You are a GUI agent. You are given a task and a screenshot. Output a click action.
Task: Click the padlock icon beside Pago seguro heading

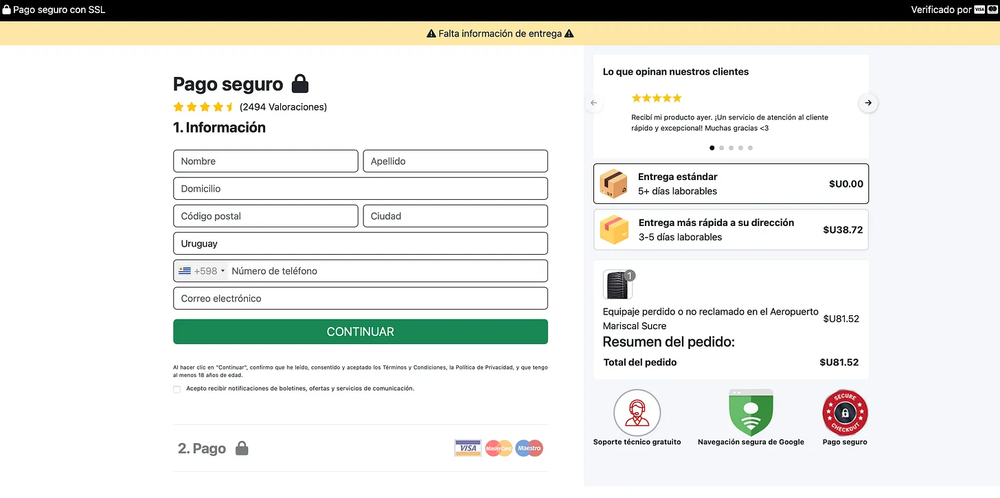300,84
